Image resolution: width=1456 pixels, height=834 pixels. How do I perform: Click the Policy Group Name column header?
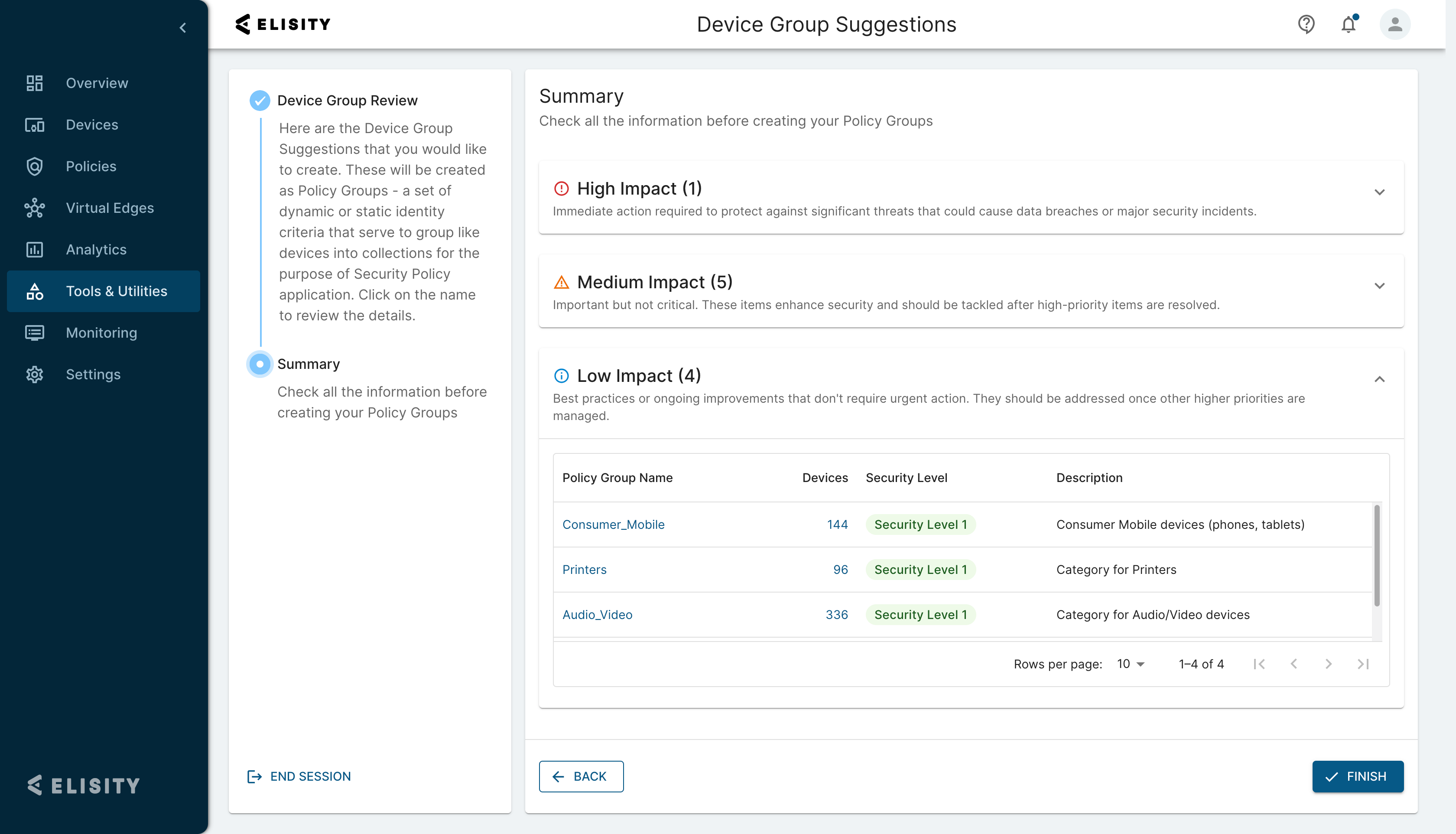click(x=617, y=478)
